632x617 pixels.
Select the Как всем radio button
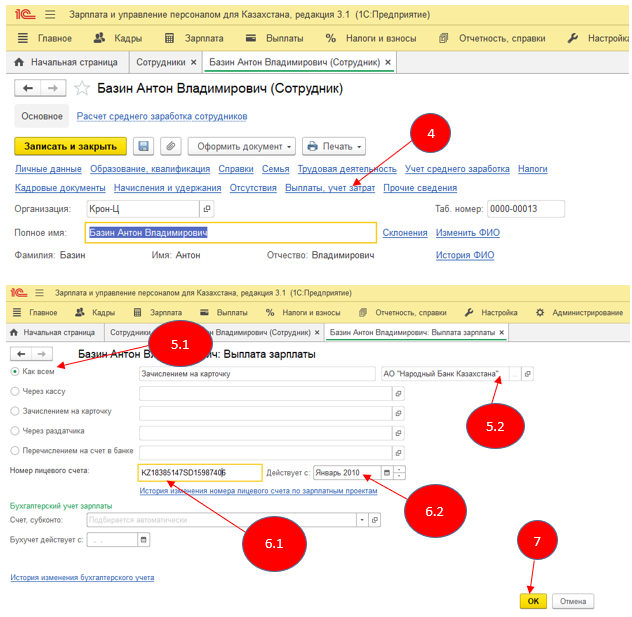click(x=15, y=372)
